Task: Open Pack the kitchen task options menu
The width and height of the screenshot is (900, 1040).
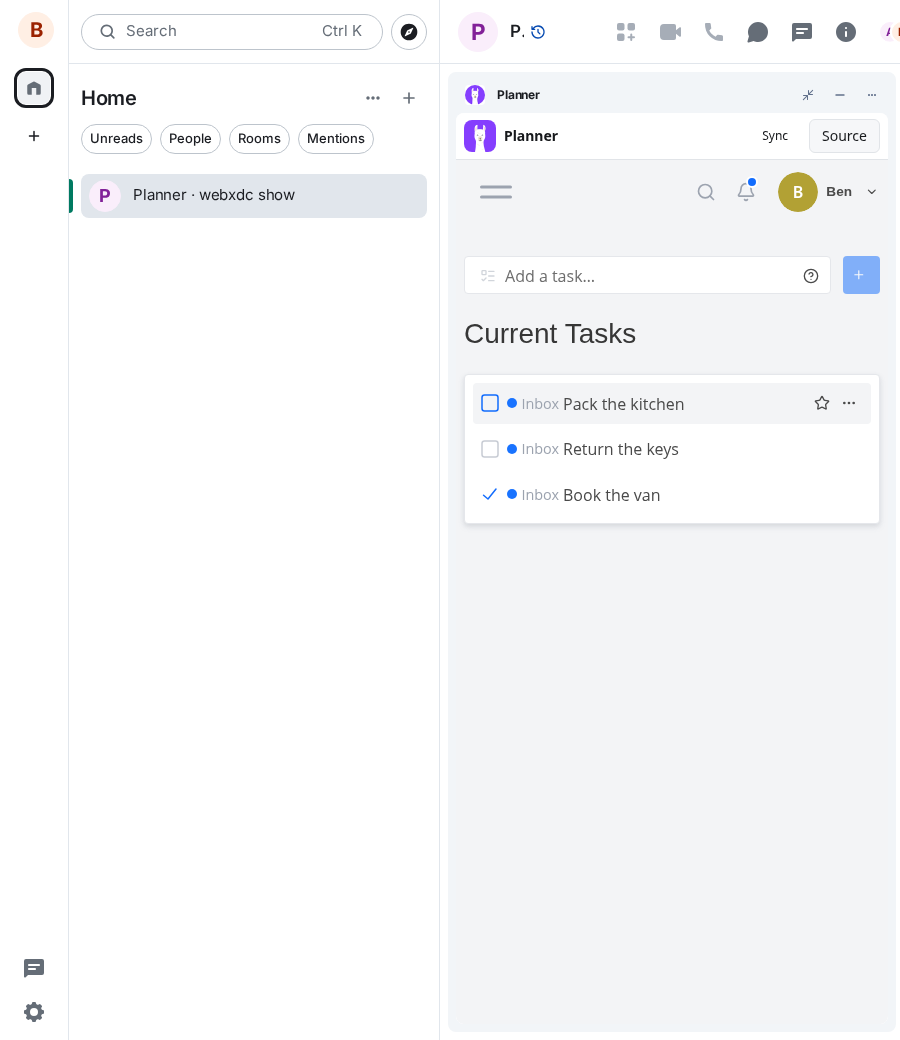Action: click(849, 403)
